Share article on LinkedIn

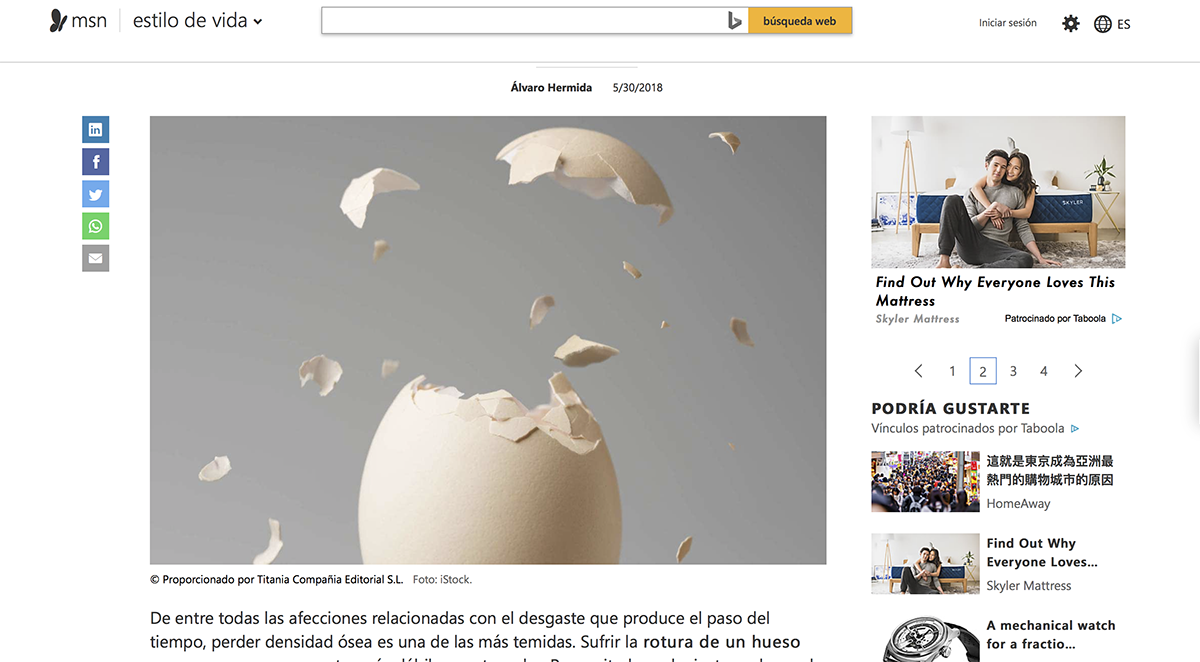95,129
